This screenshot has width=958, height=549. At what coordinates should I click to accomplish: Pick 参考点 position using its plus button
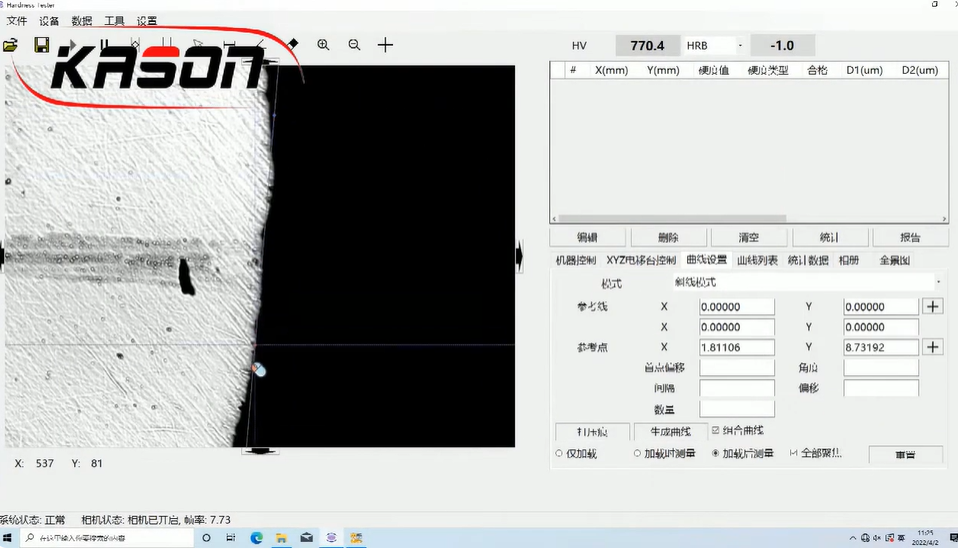(x=933, y=347)
